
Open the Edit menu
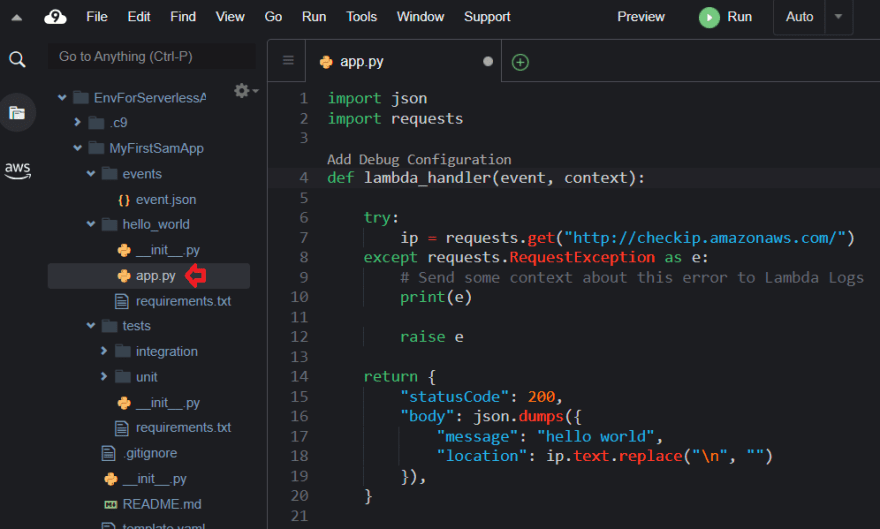pyautogui.click(x=139, y=17)
